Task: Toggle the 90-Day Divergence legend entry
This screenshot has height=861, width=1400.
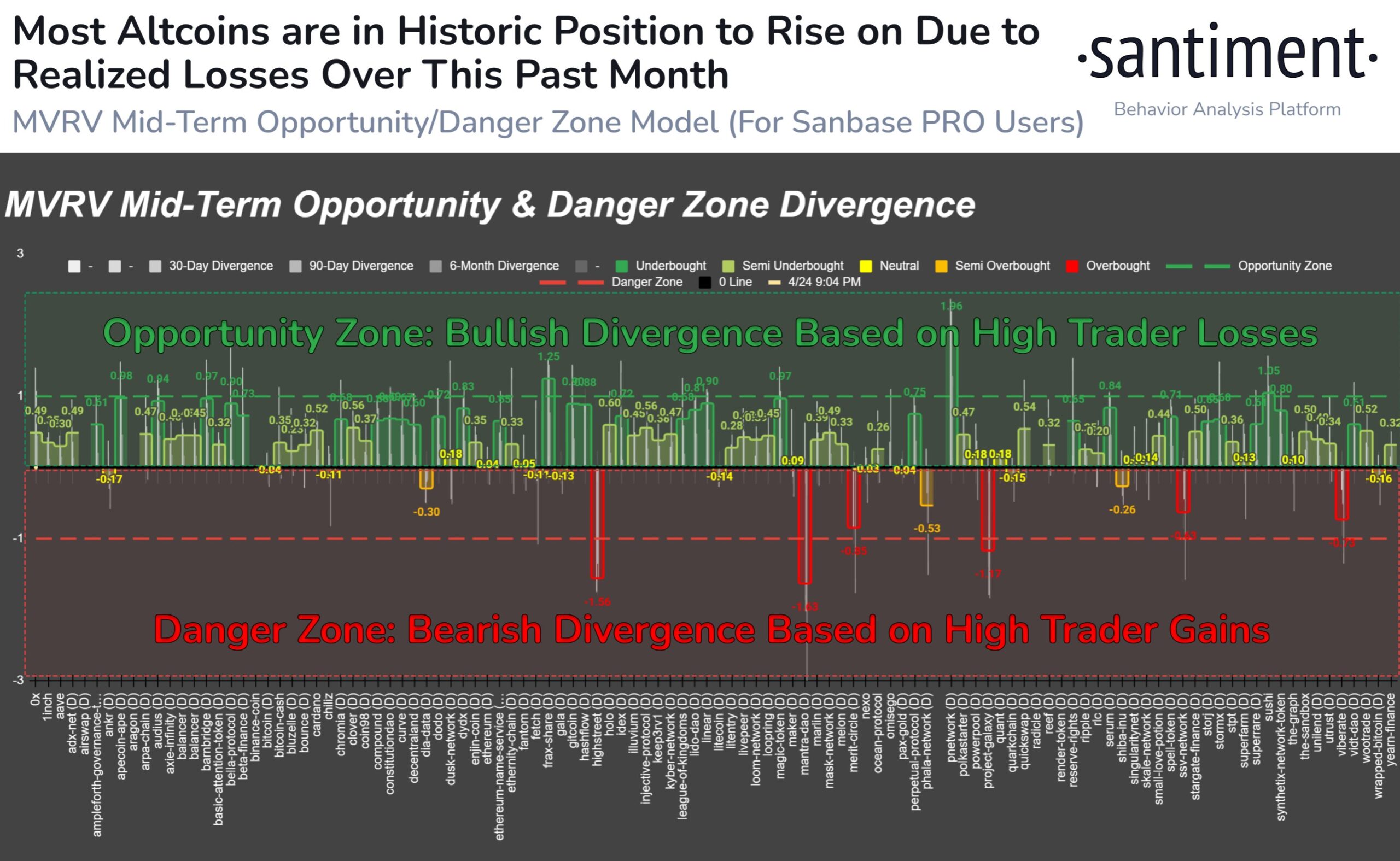Action: pos(351,266)
